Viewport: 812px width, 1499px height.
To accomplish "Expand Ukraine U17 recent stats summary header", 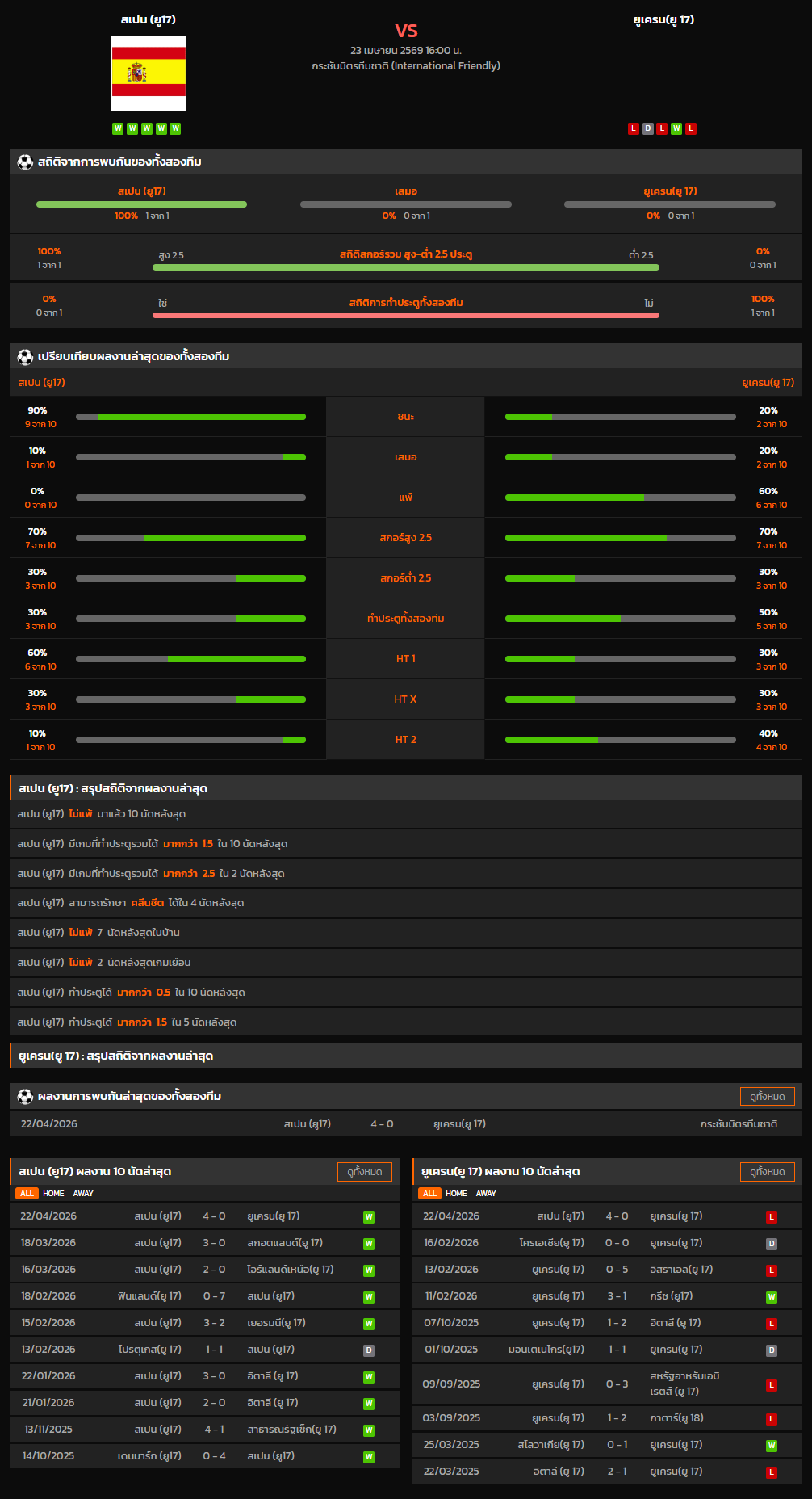I will [405, 1056].
